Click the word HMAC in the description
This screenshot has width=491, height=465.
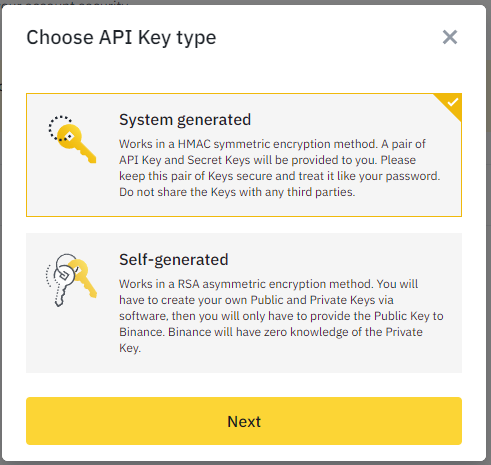(194, 144)
